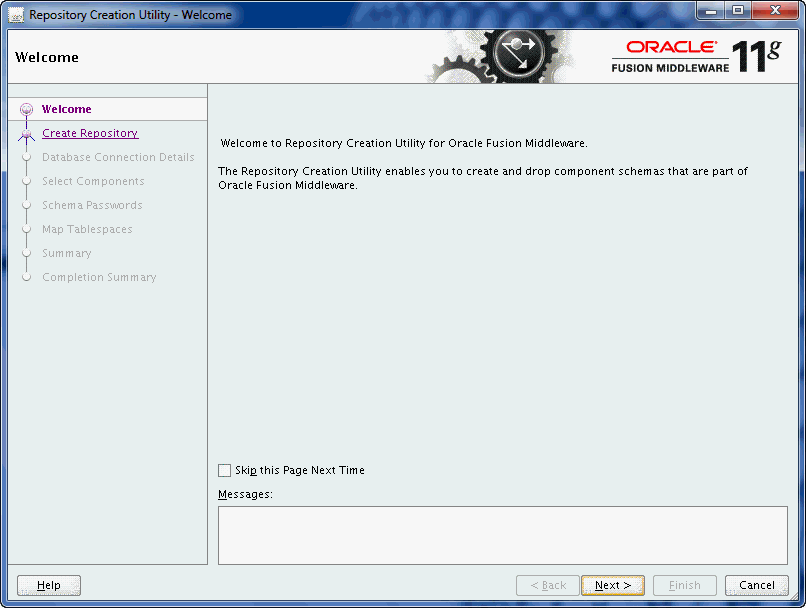
Task: Open Help for this wizard
Action: point(49,585)
